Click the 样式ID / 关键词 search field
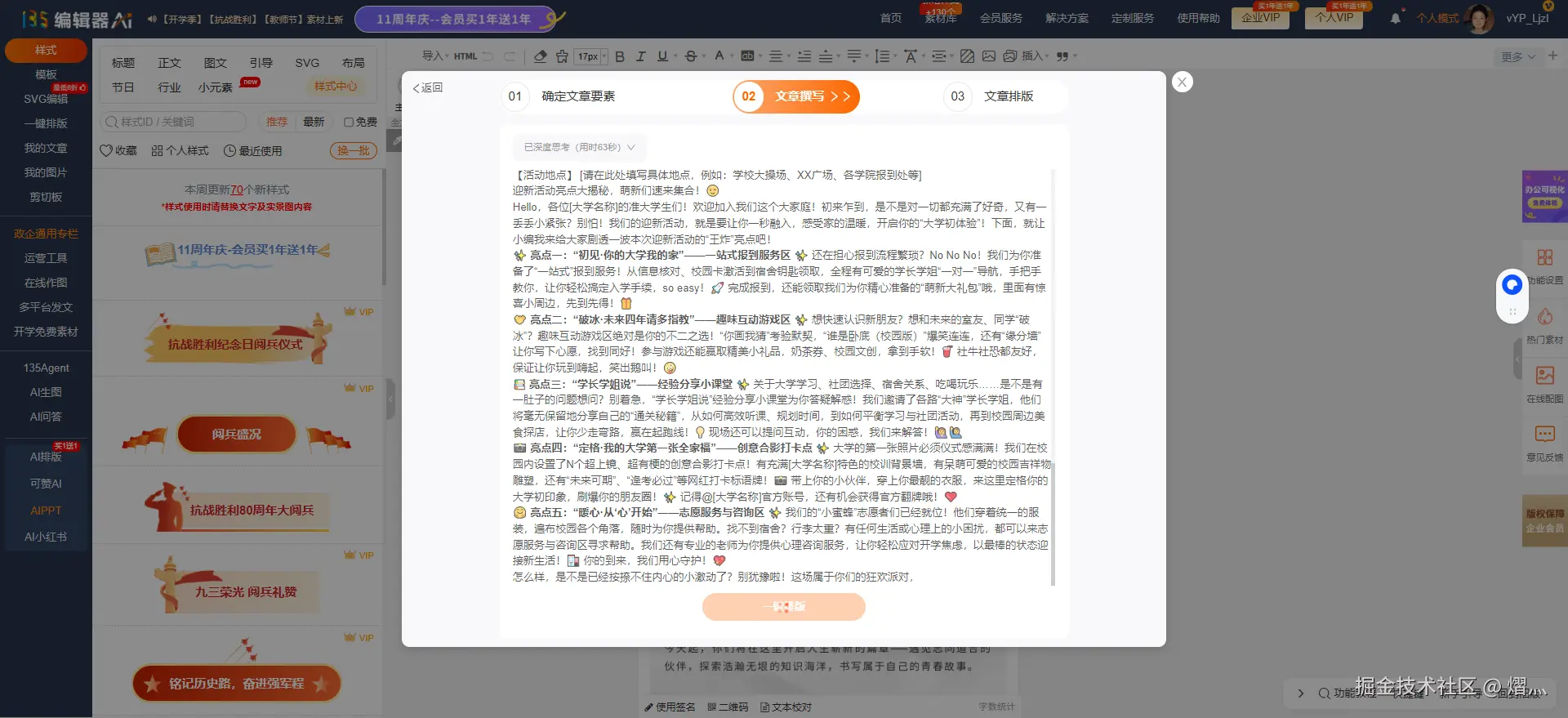1568x718 pixels. click(x=172, y=122)
